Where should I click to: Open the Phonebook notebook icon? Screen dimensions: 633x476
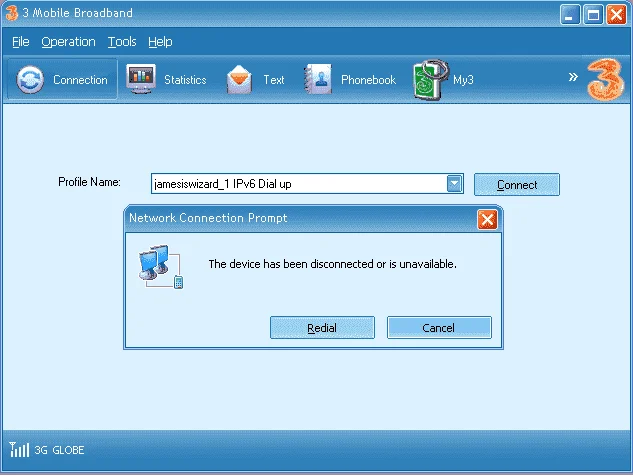(318, 79)
